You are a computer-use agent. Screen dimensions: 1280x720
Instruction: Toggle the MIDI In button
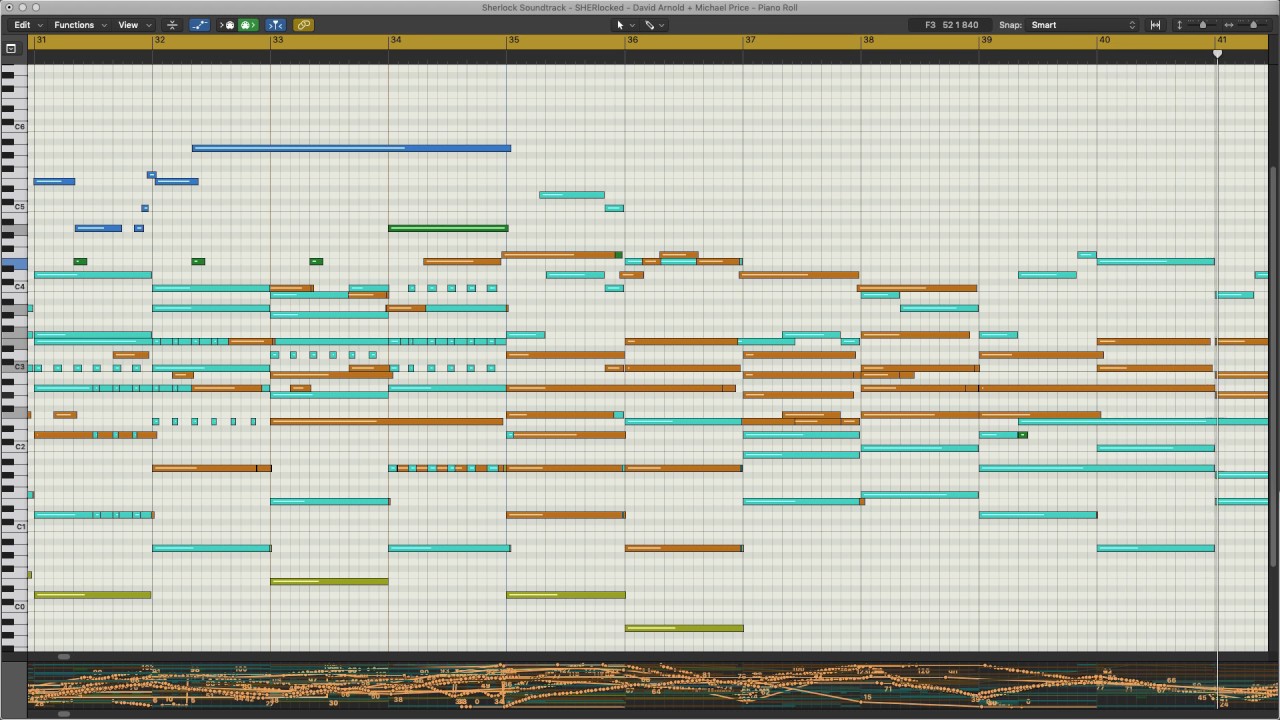(x=227, y=25)
